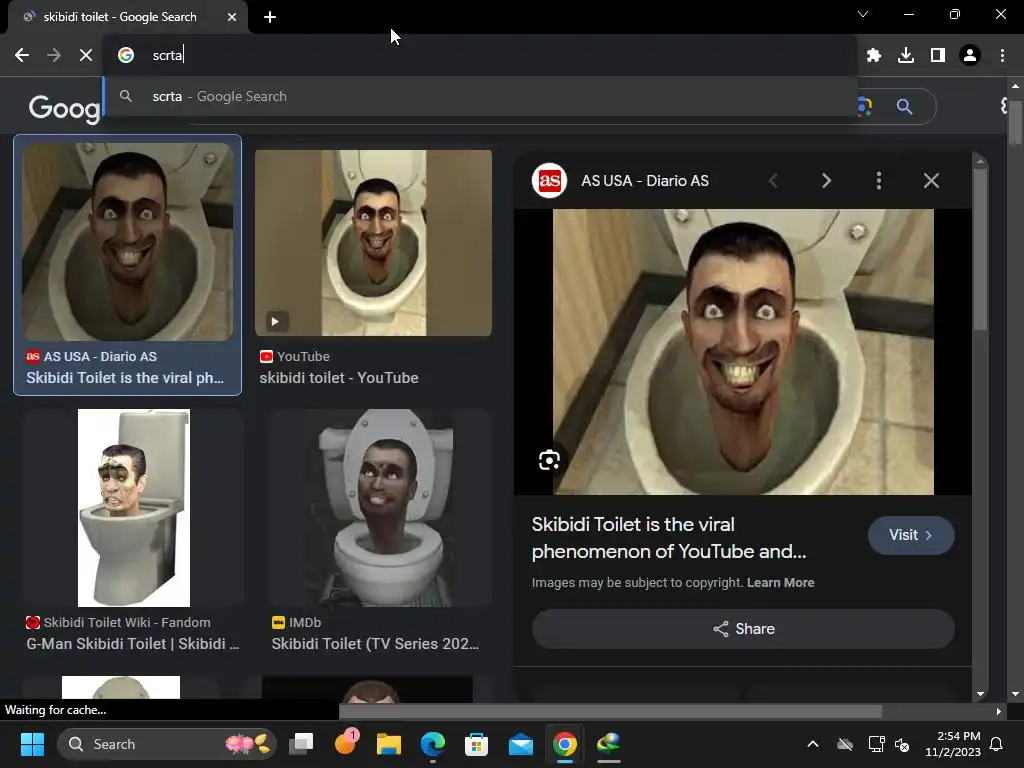Open tab search dropdown chevron
The height and width of the screenshot is (768, 1024).
(863, 14)
